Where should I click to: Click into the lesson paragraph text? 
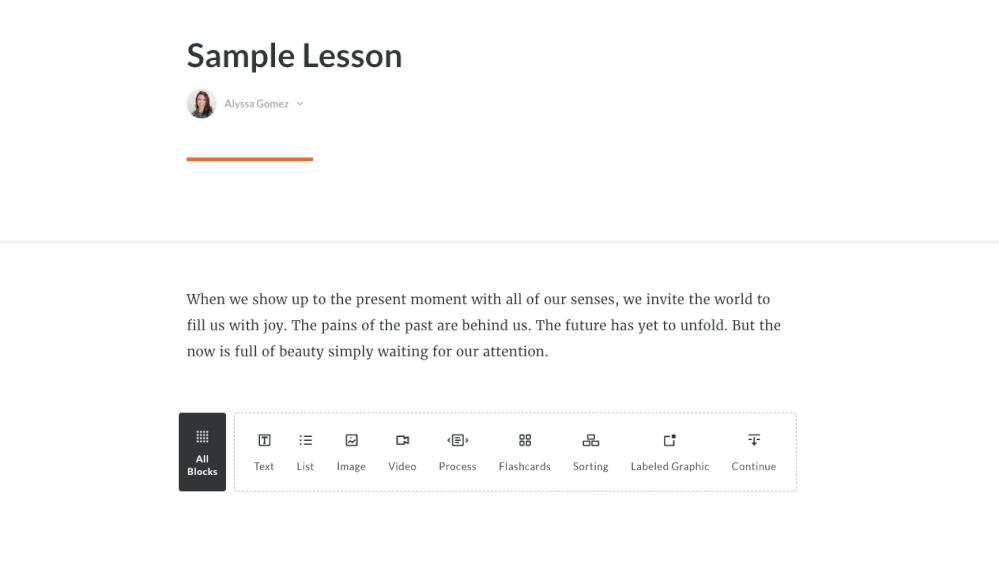pyautogui.click(x=484, y=325)
